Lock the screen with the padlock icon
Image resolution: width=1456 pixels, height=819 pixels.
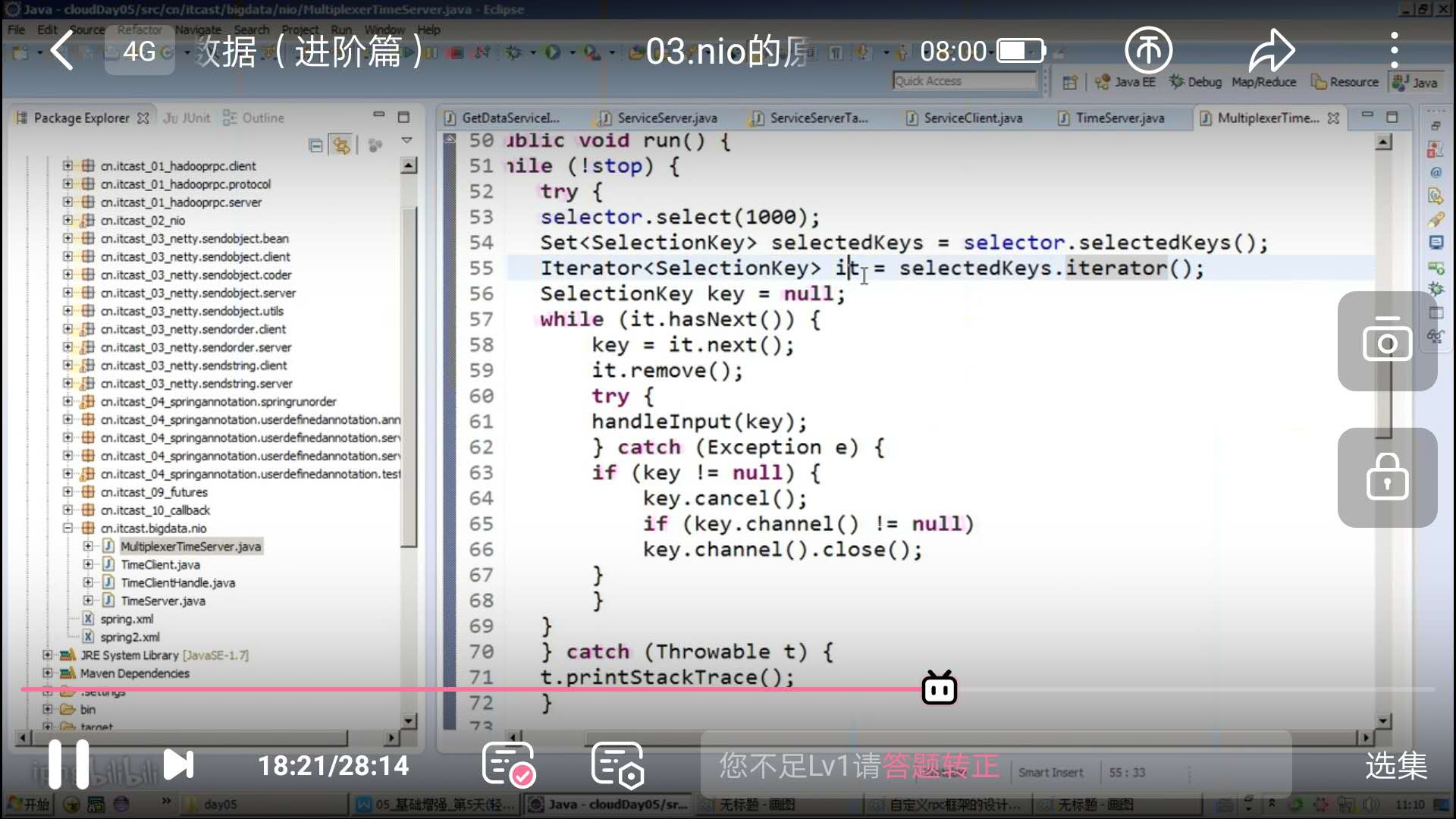[x=1386, y=478]
